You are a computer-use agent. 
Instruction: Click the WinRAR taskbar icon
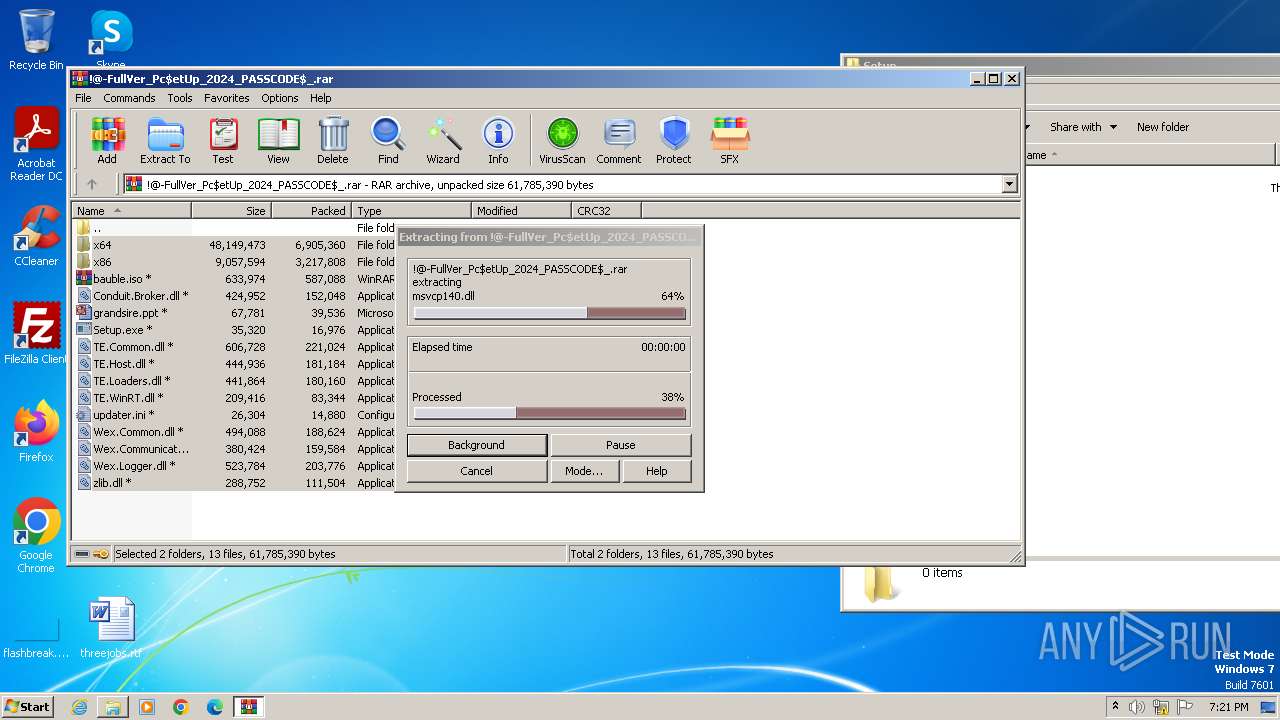[x=248, y=707]
